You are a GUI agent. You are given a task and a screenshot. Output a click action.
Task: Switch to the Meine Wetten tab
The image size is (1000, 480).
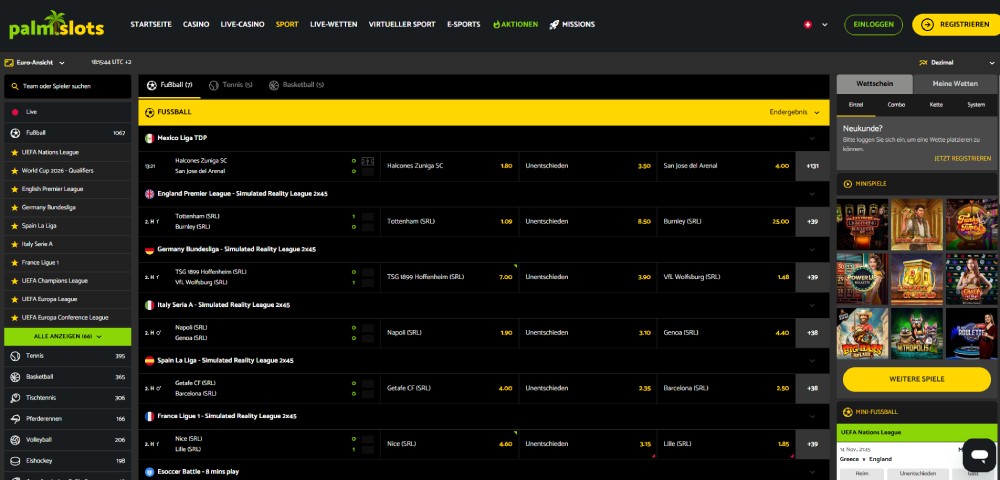coord(954,84)
